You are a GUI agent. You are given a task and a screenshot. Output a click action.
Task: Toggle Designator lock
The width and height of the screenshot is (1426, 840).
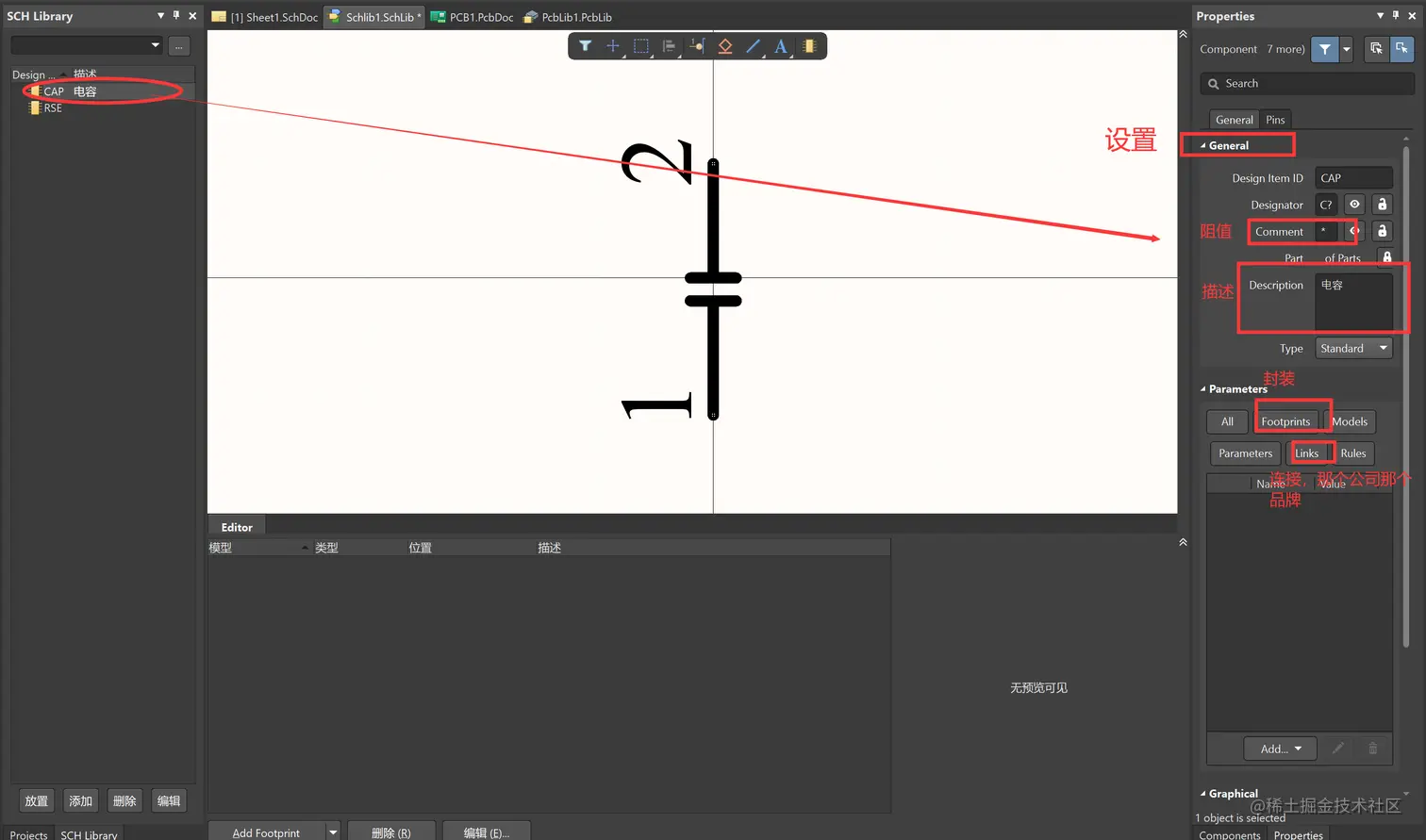(x=1382, y=205)
